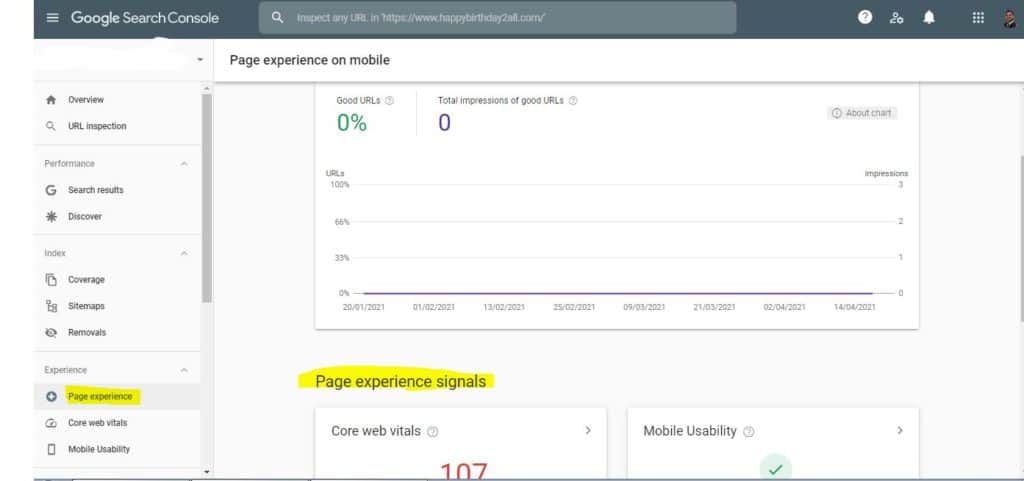
Task: Collapse the Performance section
Action: tap(184, 164)
